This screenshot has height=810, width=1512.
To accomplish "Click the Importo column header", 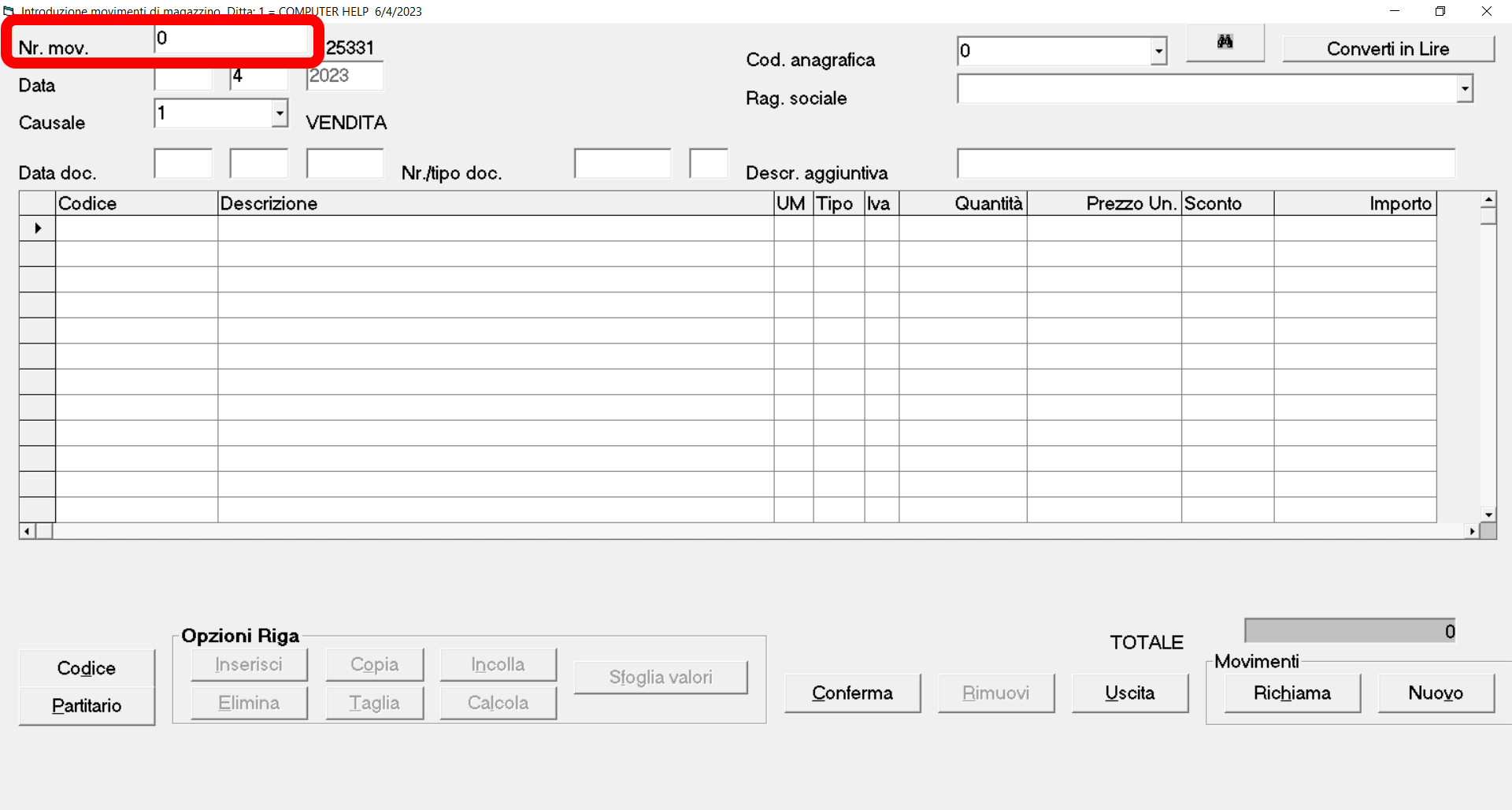I will (x=1355, y=203).
